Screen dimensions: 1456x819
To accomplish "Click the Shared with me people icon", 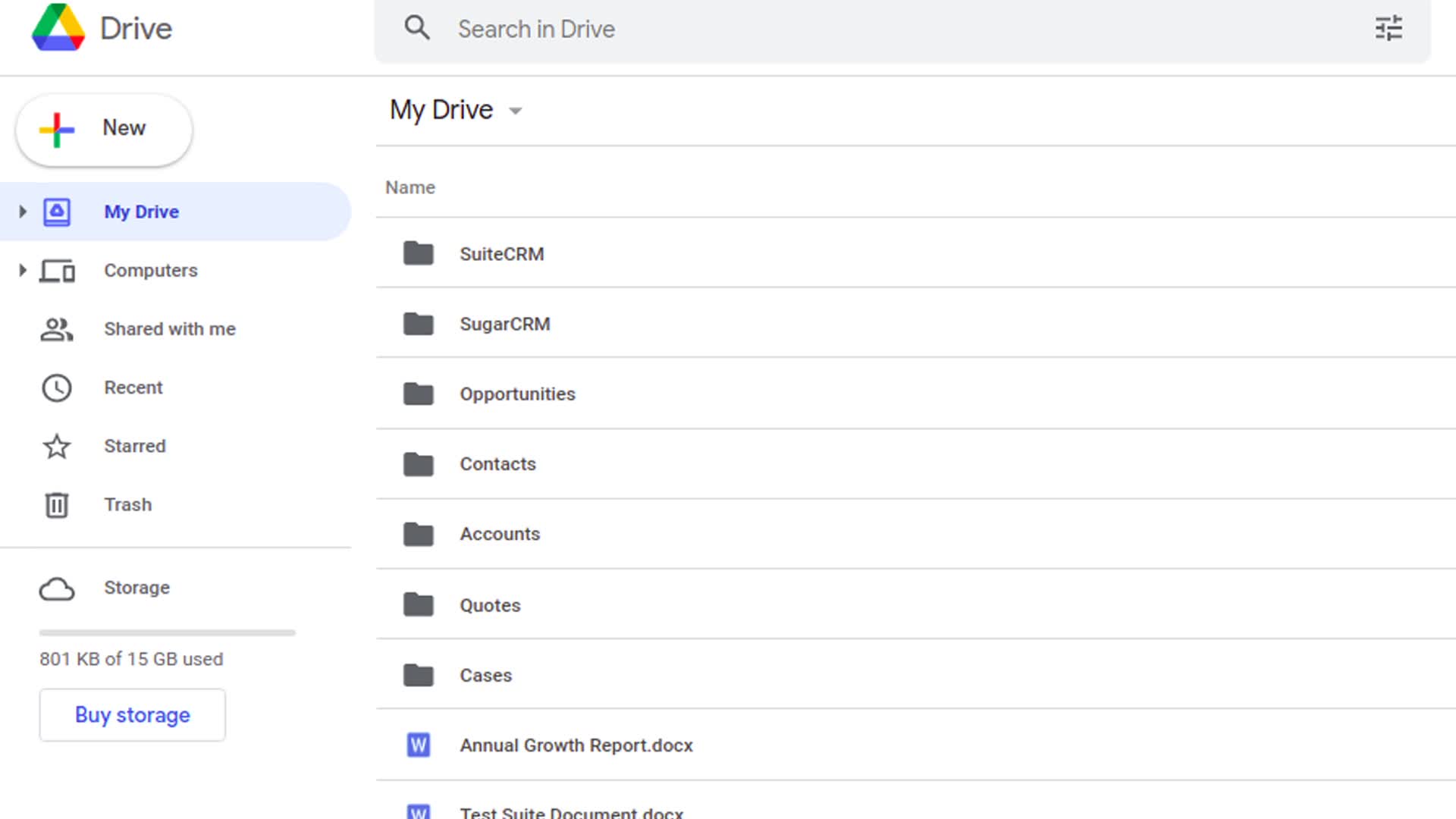I will tap(57, 329).
